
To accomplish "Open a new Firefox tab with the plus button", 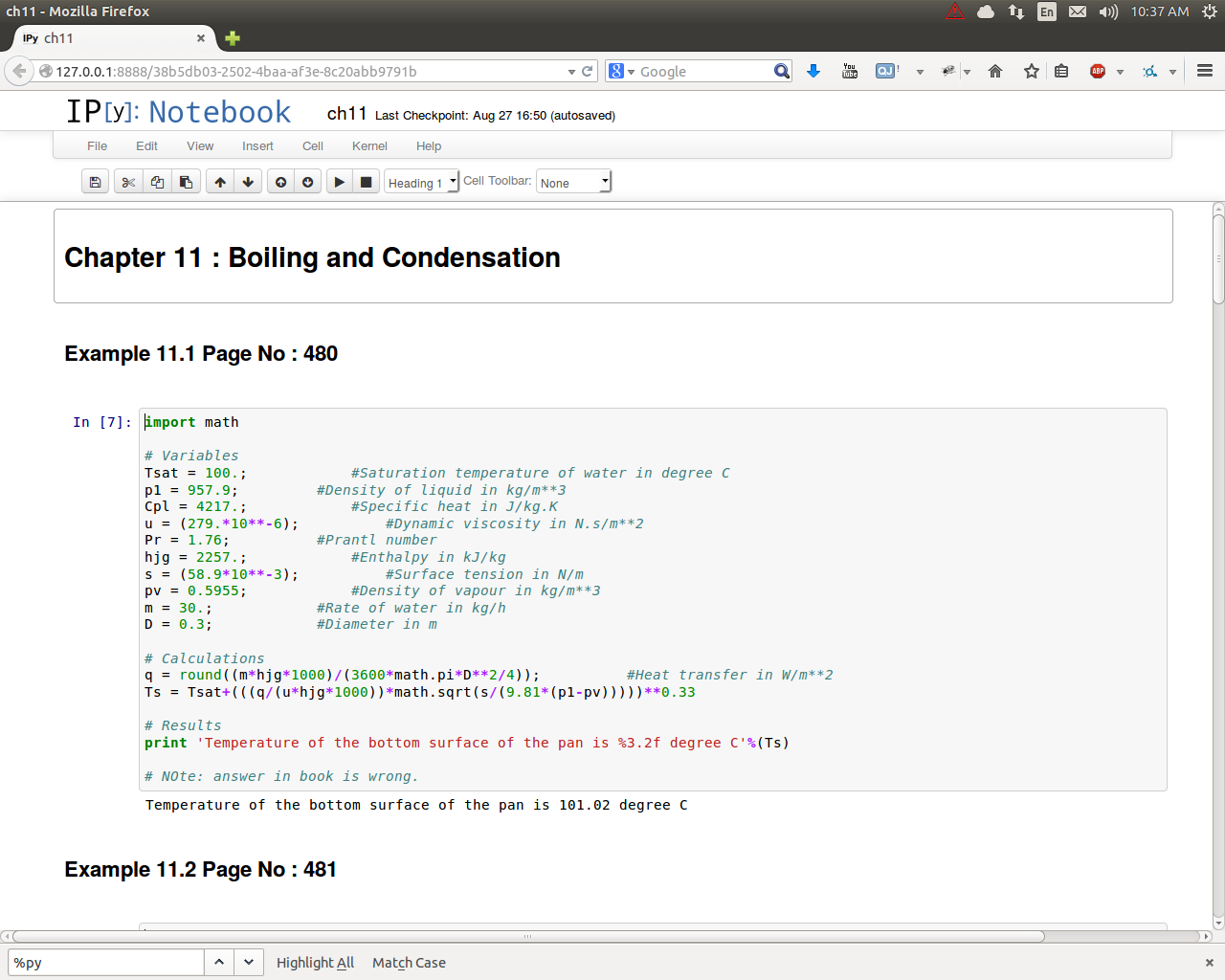I will (x=233, y=38).
